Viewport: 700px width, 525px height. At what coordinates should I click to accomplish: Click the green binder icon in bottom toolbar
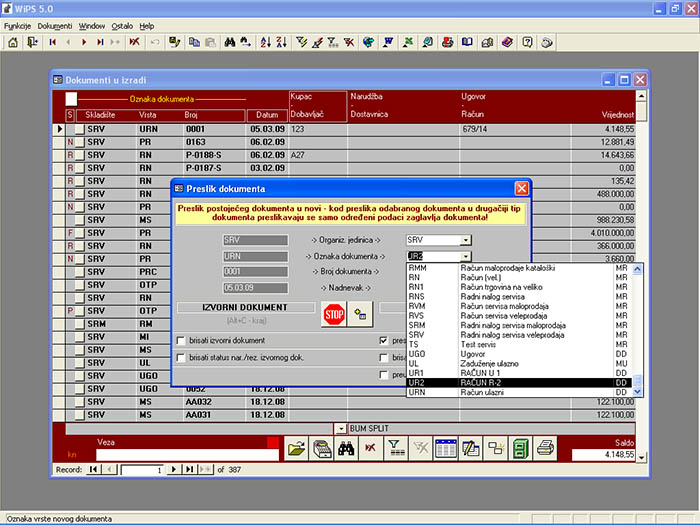tap(520, 447)
